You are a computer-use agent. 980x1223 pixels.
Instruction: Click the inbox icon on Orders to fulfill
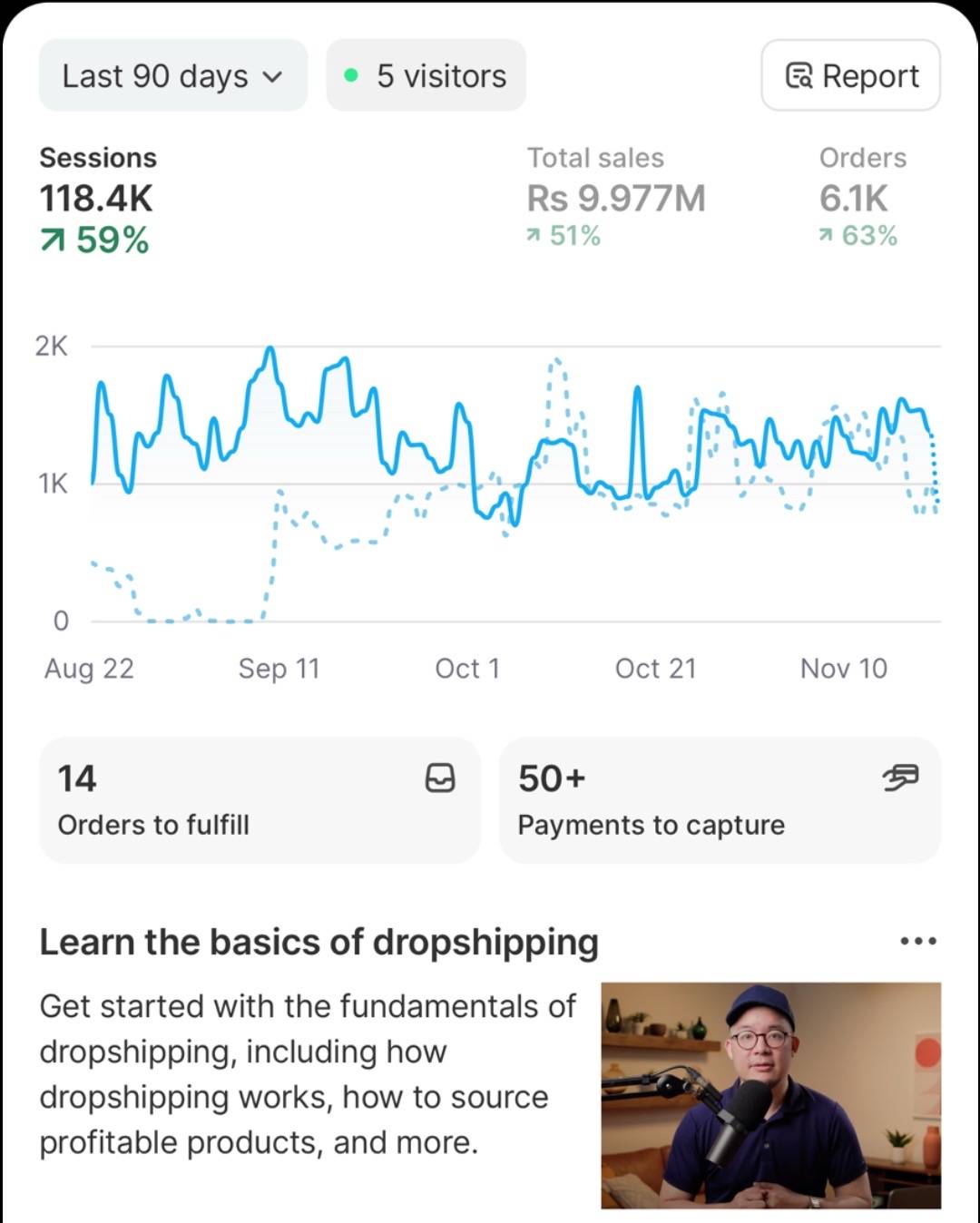click(x=440, y=778)
